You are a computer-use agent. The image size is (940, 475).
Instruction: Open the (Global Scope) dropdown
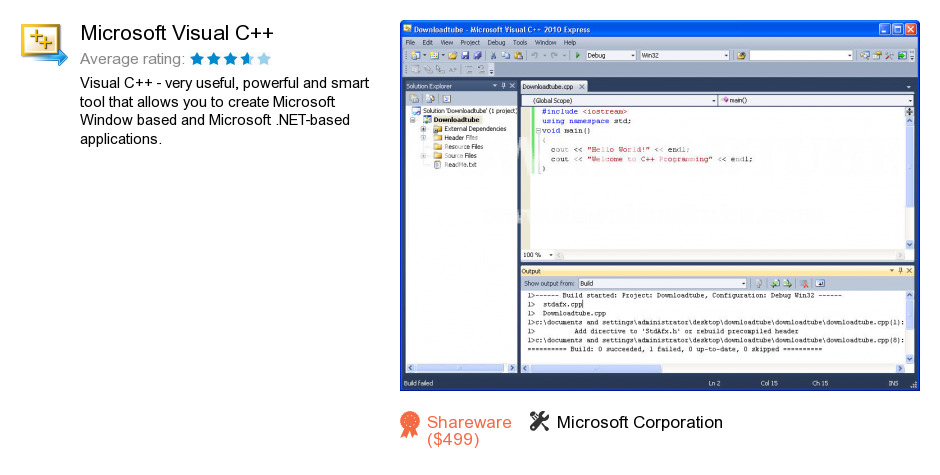(x=619, y=100)
